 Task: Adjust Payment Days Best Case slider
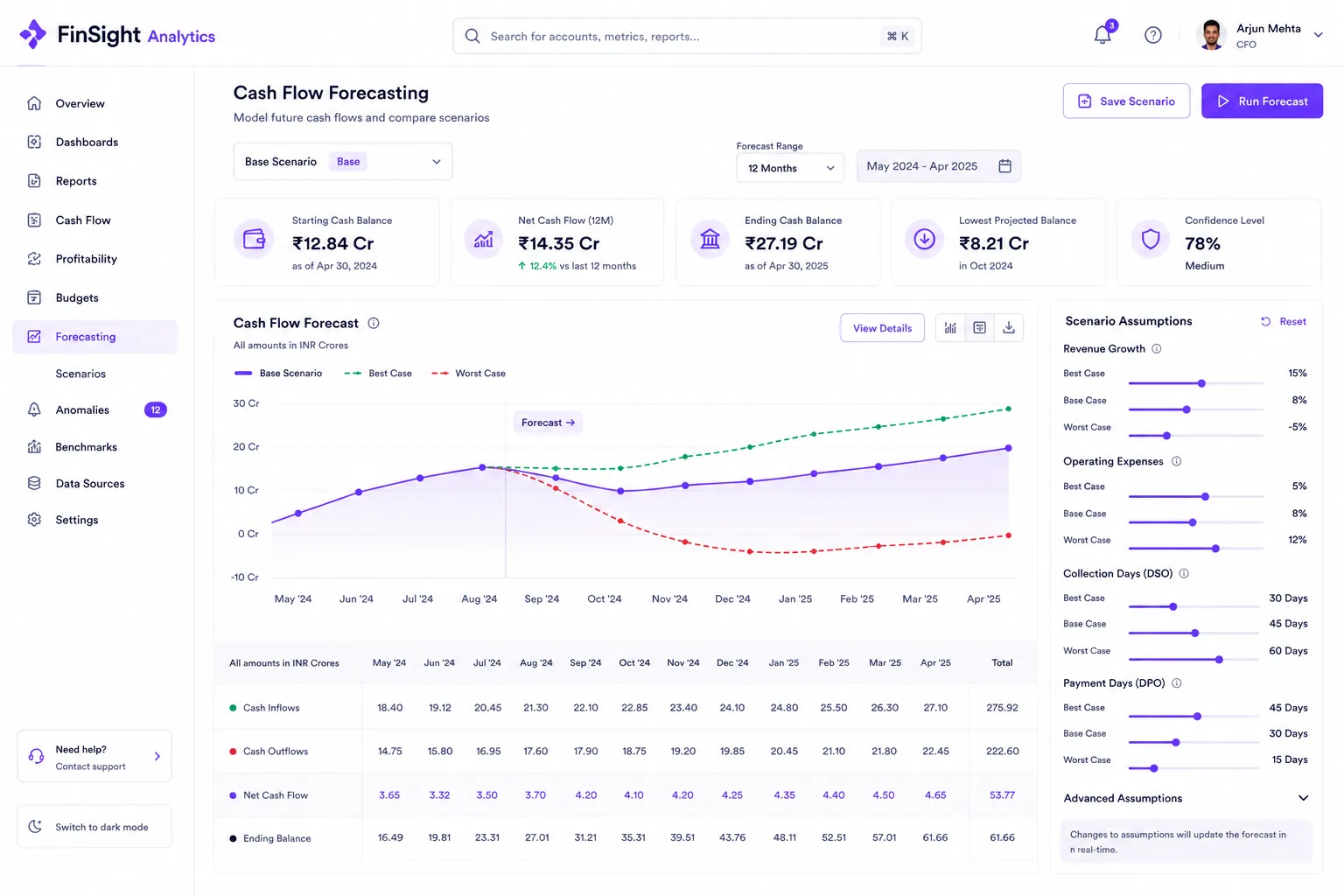coord(1197,717)
